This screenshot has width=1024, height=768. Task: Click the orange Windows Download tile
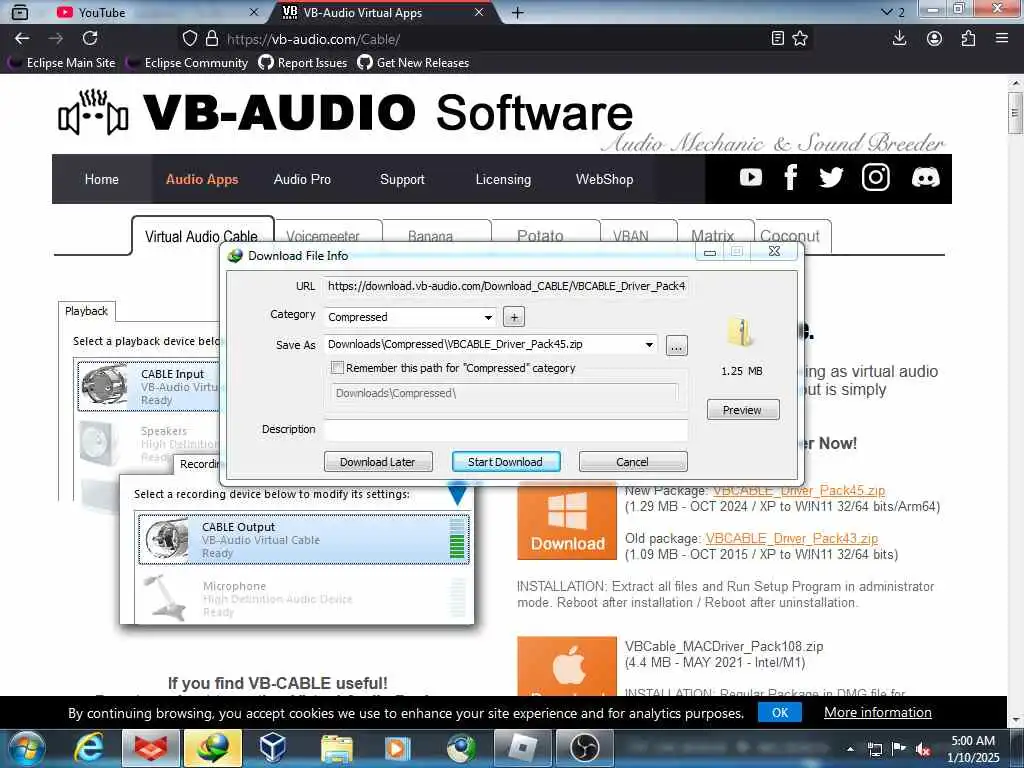pos(567,522)
